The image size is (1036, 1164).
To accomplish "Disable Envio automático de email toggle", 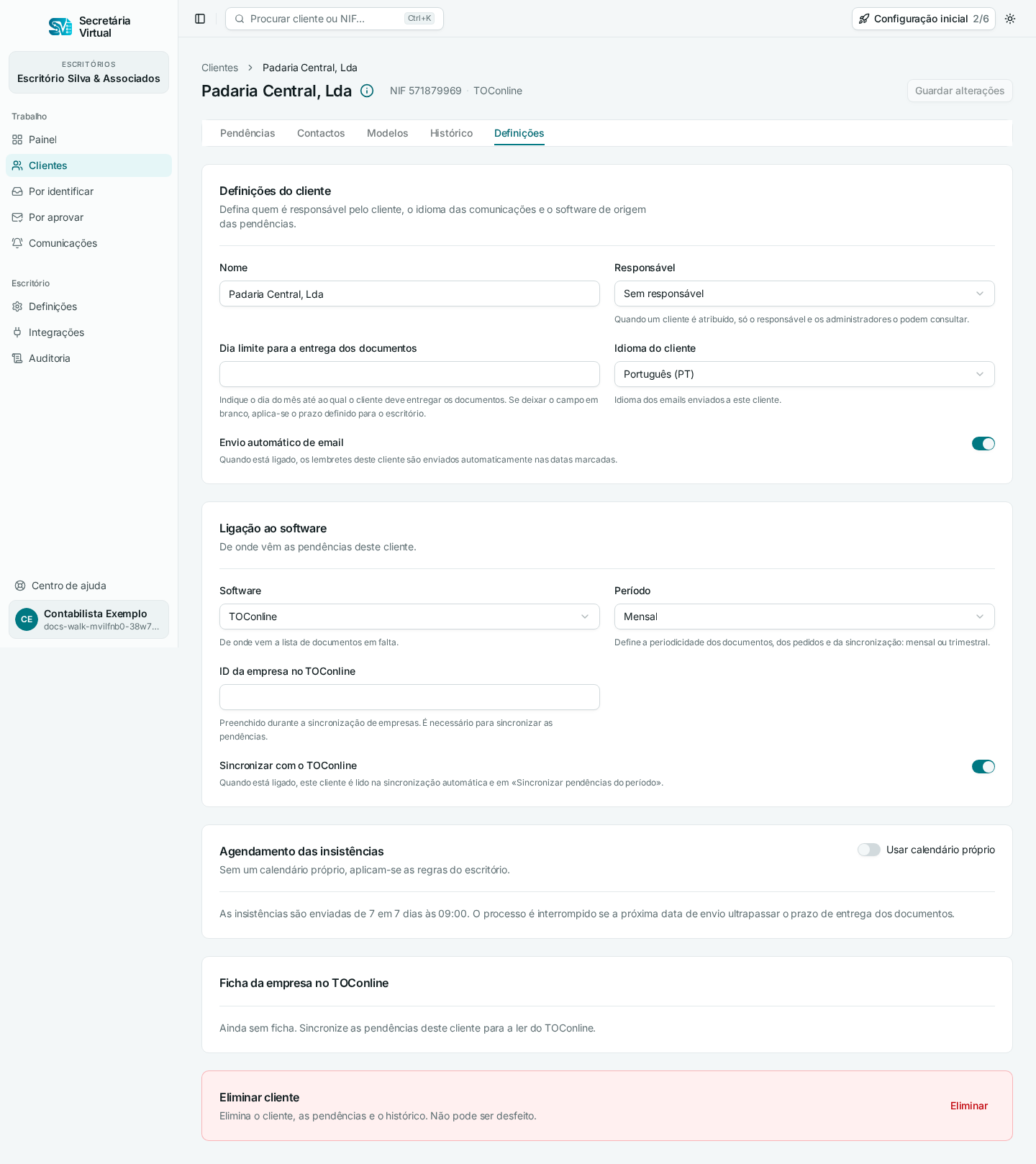I will [x=983, y=444].
